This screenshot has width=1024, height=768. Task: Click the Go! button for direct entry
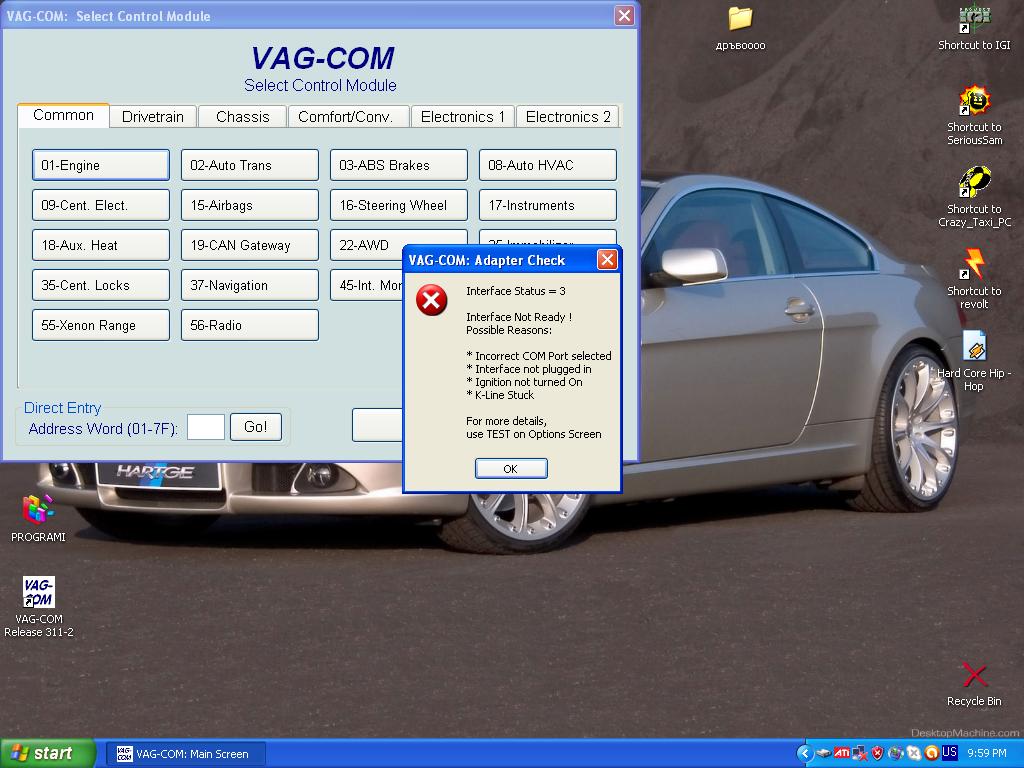255,427
